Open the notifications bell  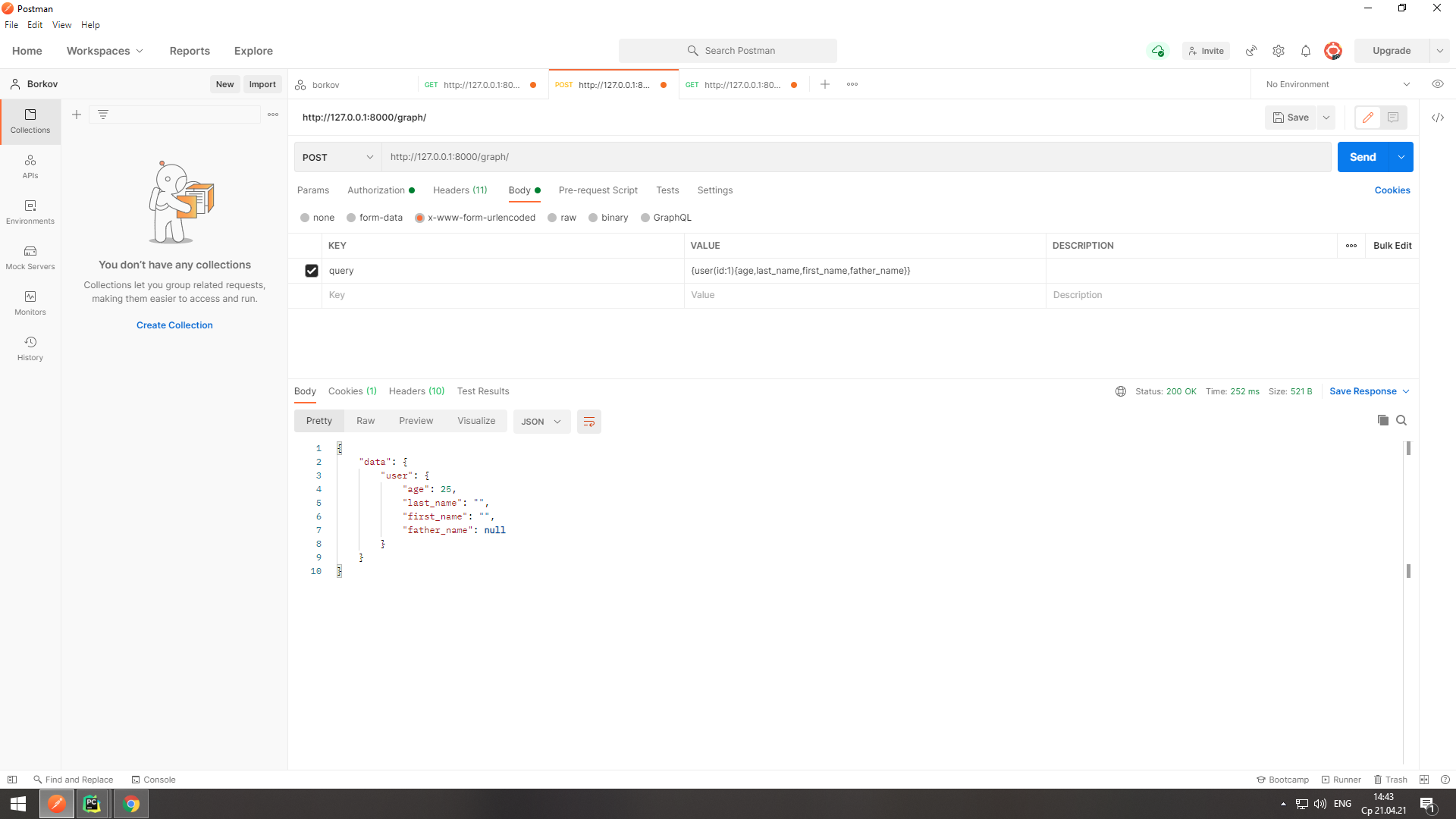[1305, 51]
